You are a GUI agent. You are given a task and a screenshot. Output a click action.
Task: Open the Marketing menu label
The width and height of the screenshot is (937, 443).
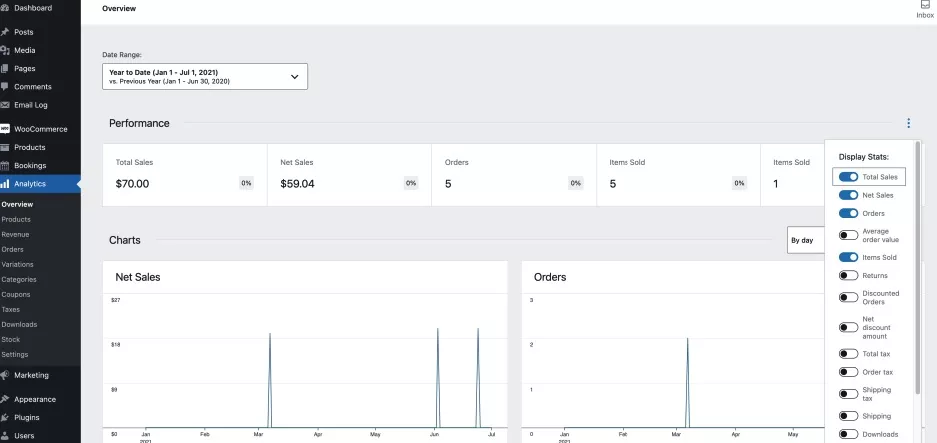(32, 375)
